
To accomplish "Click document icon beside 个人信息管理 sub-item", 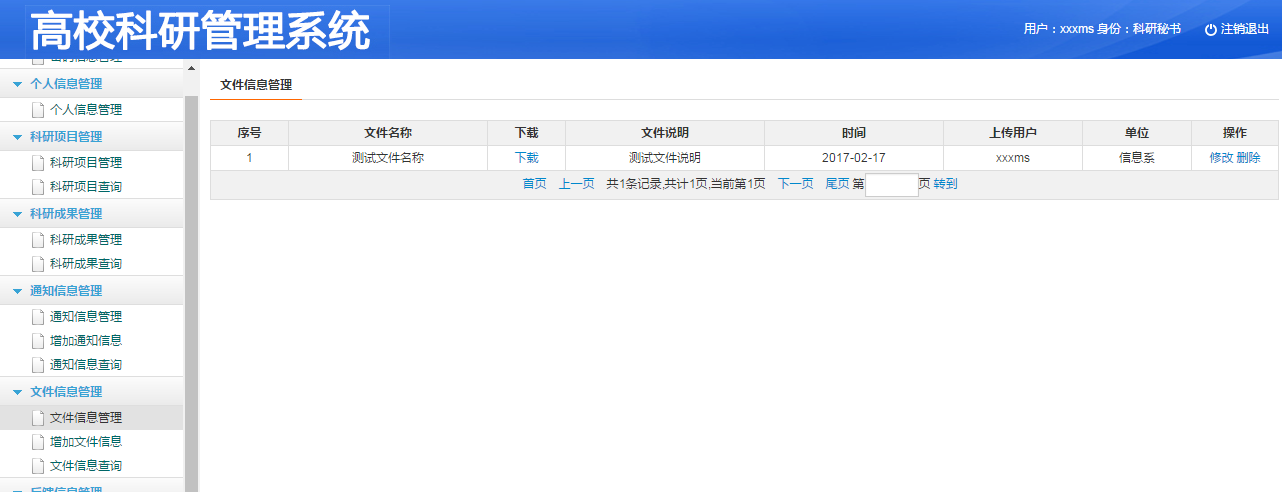I will coord(38,110).
